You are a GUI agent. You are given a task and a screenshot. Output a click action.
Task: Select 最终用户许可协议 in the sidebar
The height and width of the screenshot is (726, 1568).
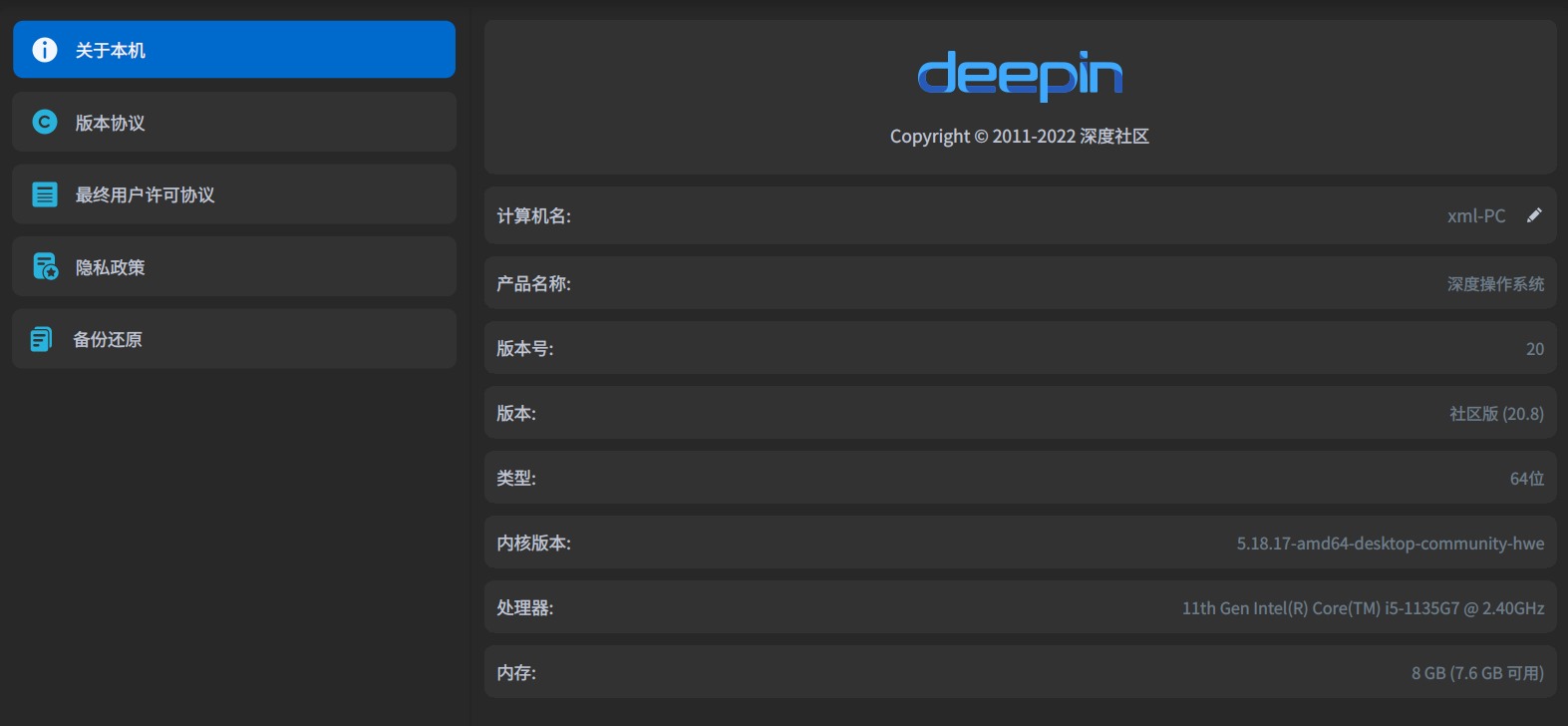(x=234, y=194)
